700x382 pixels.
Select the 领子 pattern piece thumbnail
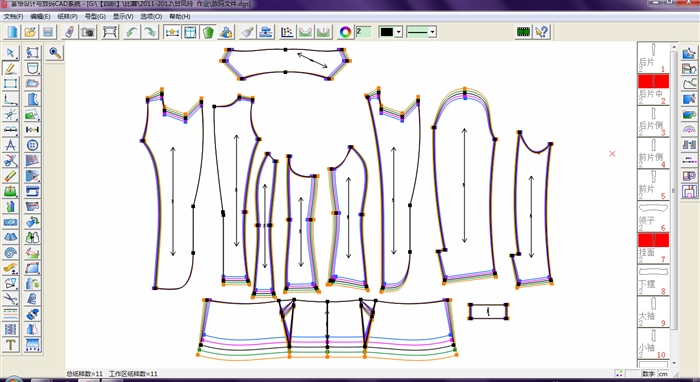[x=654, y=216]
